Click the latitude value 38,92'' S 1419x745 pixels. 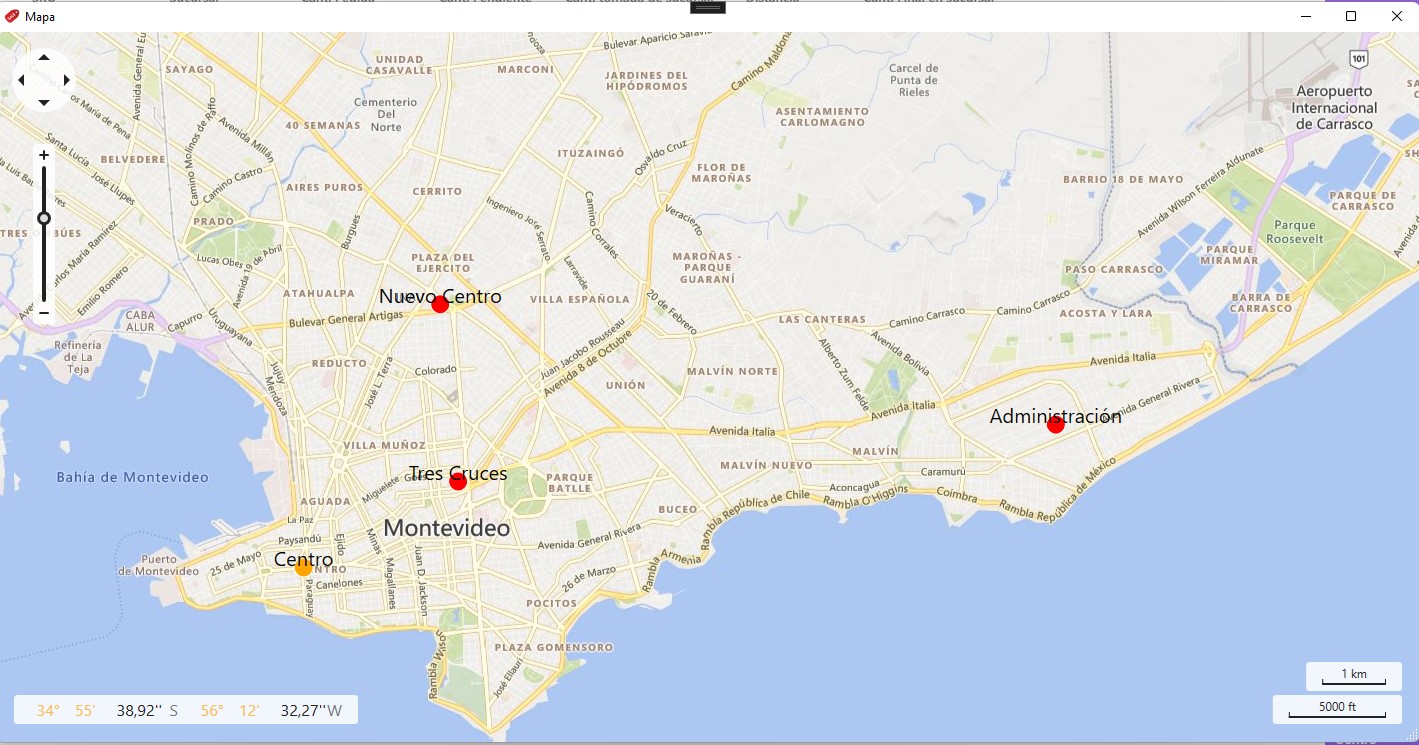coord(147,711)
